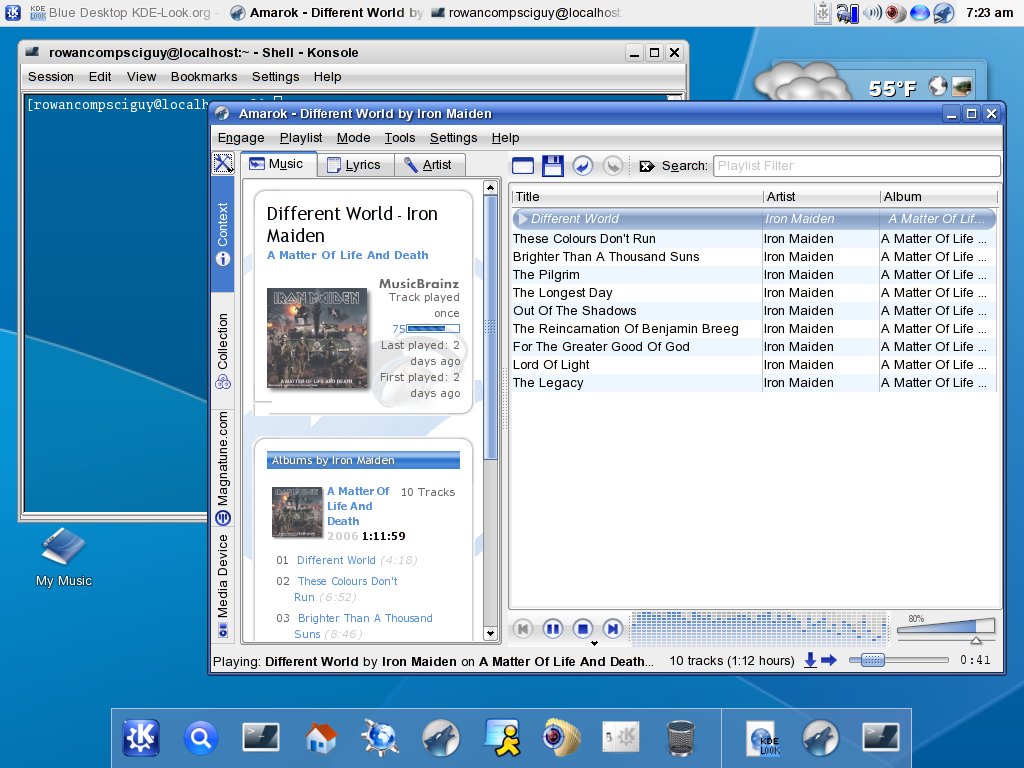Screen dimensions: 1024x768
Task: Select For The Greater Good Of God
Action: pos(754,347)
